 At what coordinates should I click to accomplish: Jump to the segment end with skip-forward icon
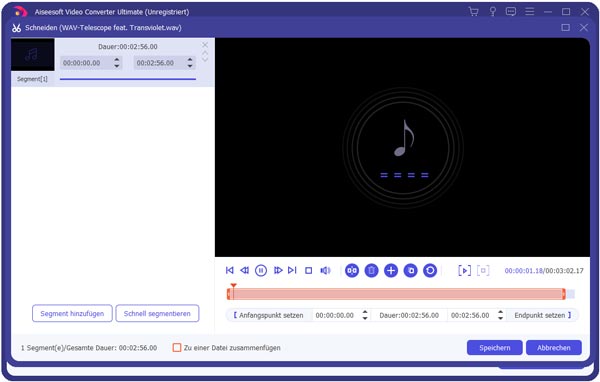[292, 271]
